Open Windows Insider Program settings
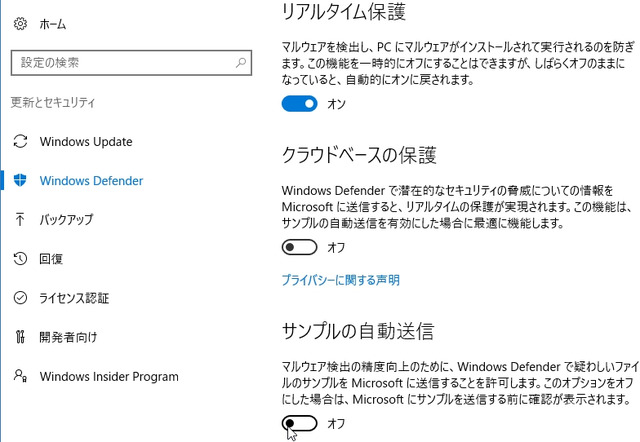The height and width of the screenshot is (442, 640). (x=109, y=376)
